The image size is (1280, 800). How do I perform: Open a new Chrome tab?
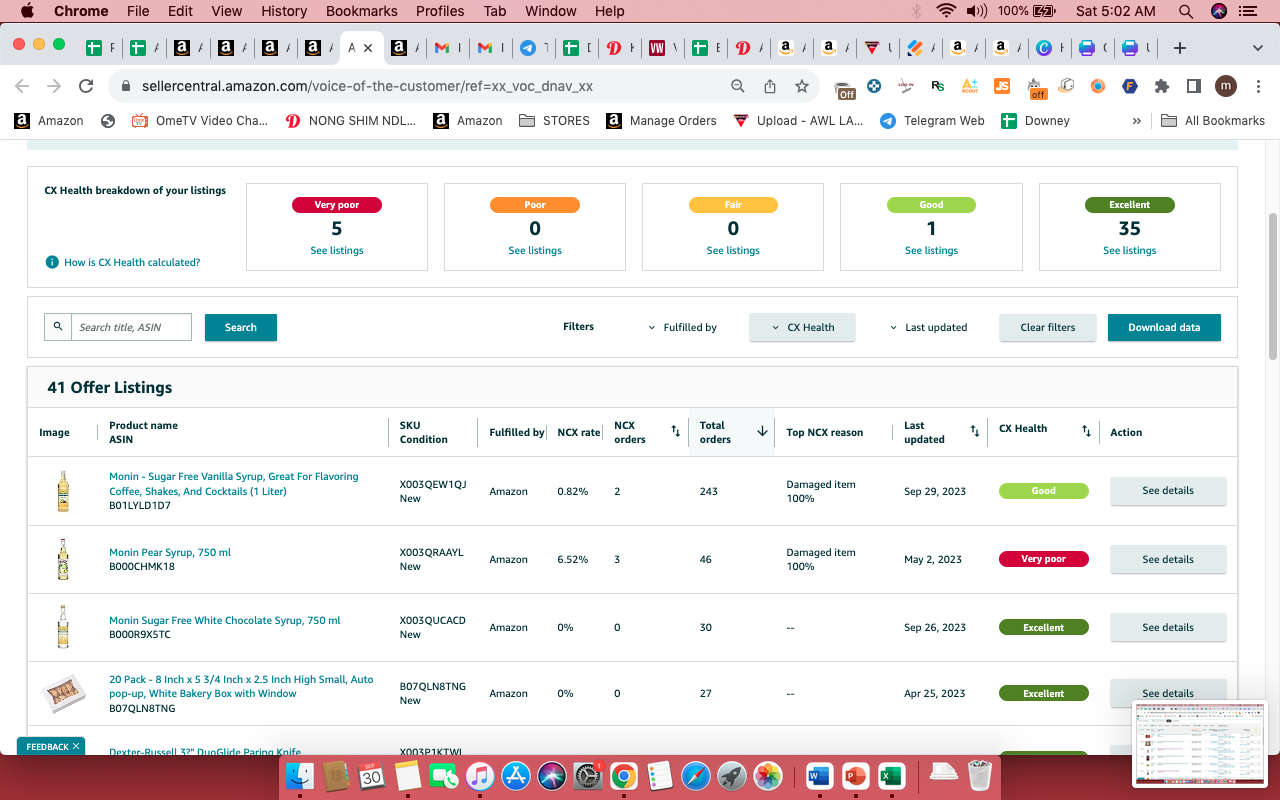(1180, 47)
